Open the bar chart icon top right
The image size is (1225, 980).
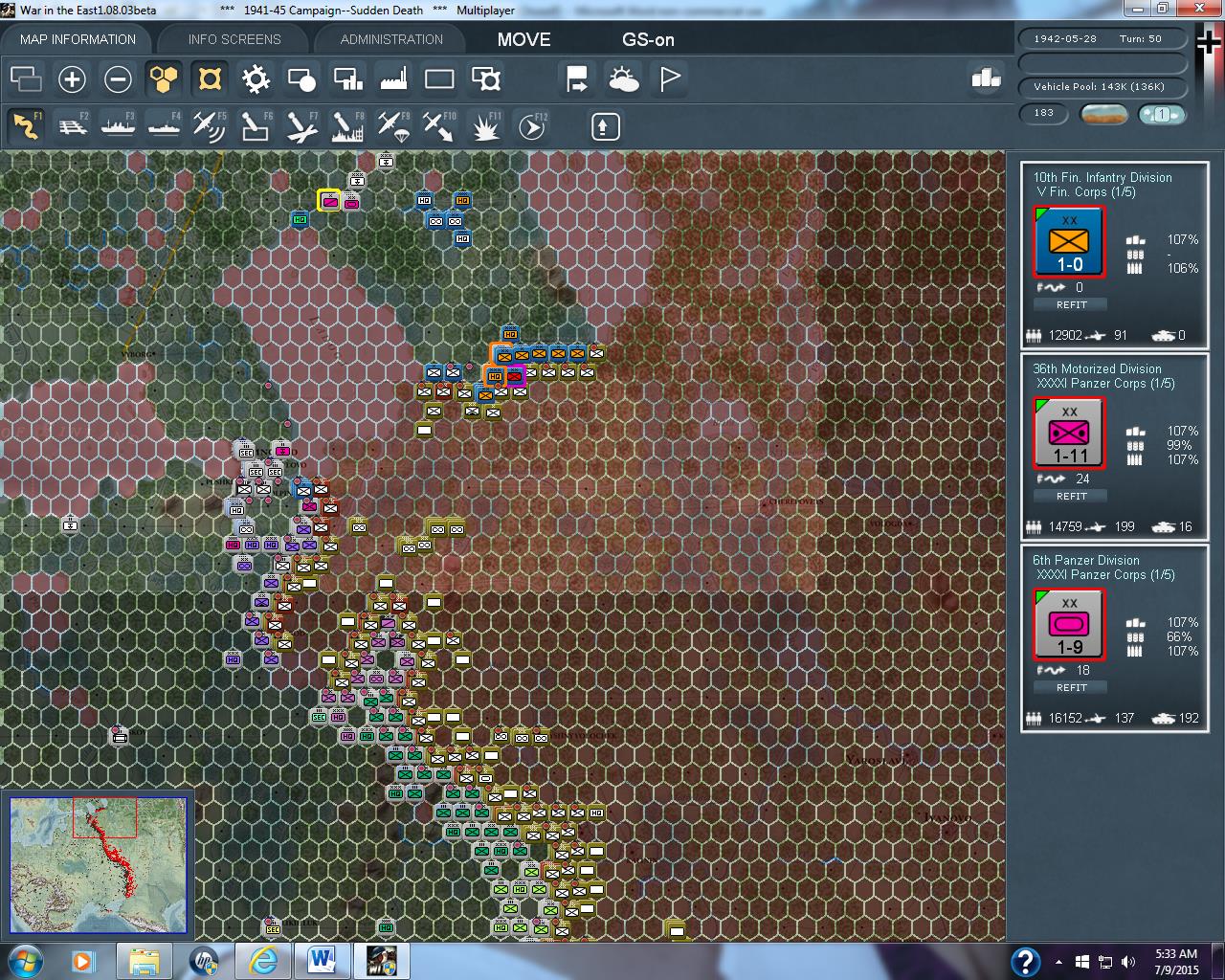(986, 78)
